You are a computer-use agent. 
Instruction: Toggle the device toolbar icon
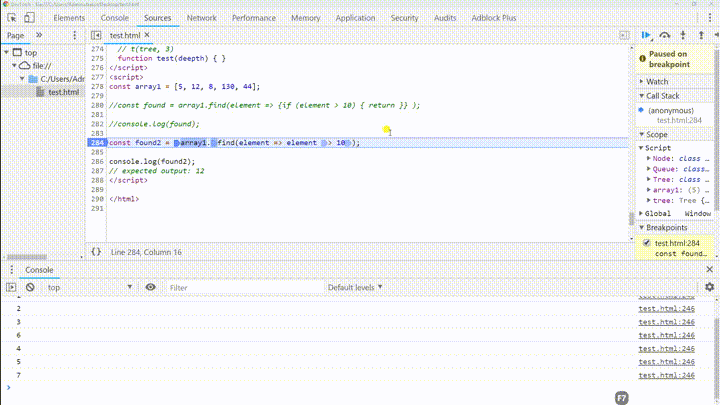tap(29, 18)
